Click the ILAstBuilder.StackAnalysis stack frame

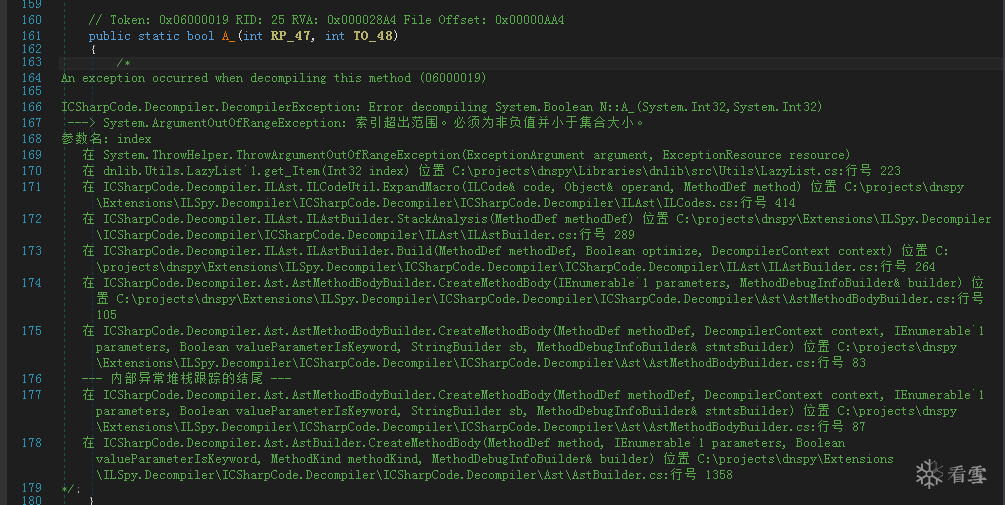(x=536, y=227)
